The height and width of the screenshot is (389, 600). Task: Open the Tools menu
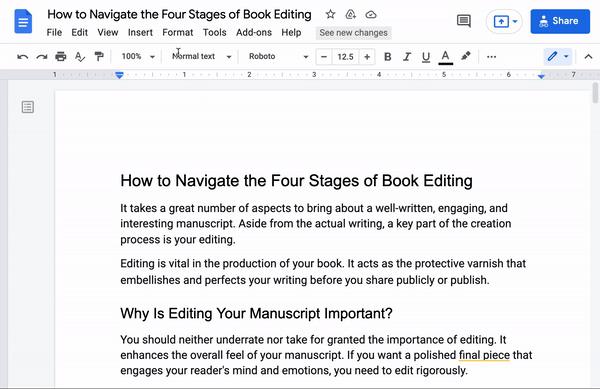[214, 33]
